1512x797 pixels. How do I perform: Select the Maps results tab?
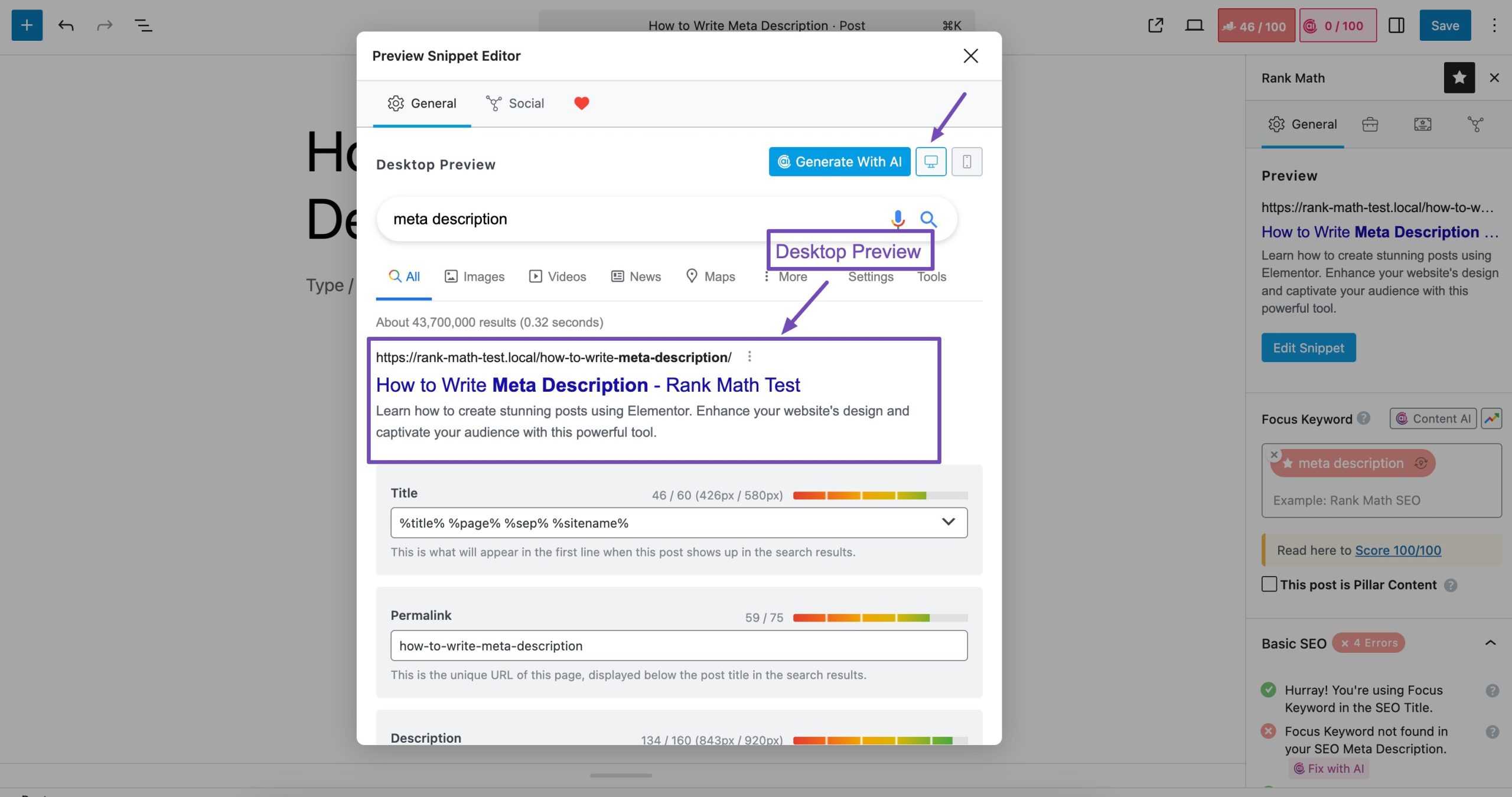710,276
